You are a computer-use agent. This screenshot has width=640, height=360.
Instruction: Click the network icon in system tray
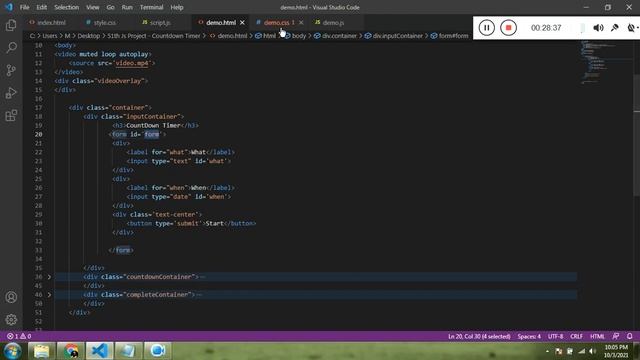[582, 351]
